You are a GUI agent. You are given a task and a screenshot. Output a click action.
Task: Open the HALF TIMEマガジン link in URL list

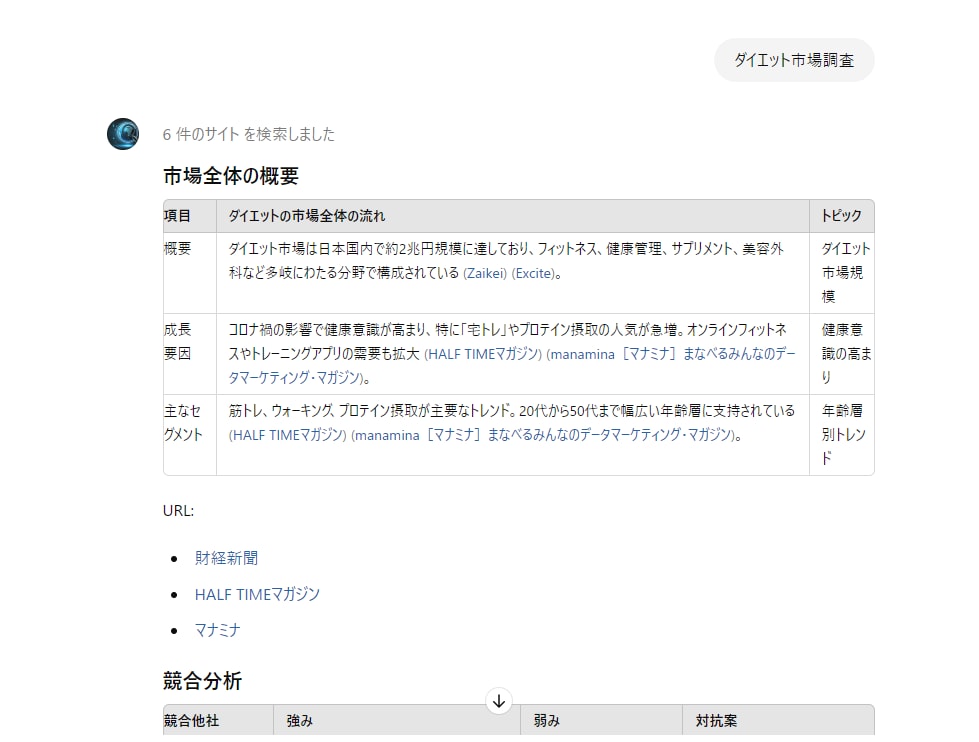pos(257,594)
